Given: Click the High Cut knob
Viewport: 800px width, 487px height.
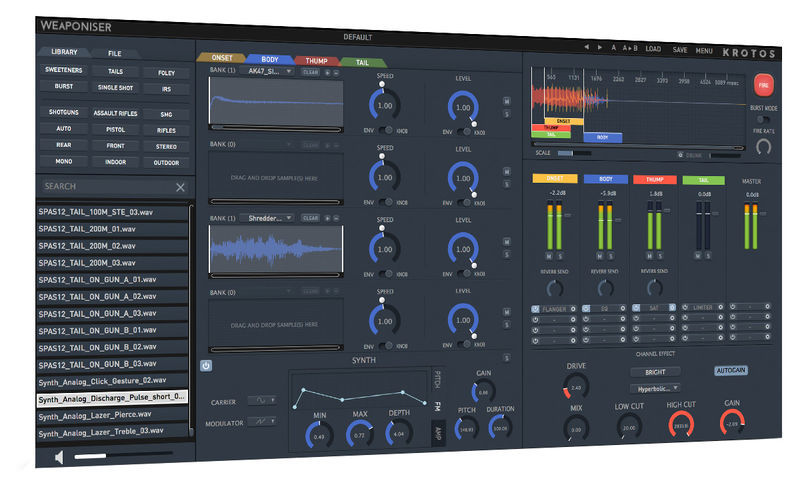Looking at the screenshot, I should [x=681, y=424].
